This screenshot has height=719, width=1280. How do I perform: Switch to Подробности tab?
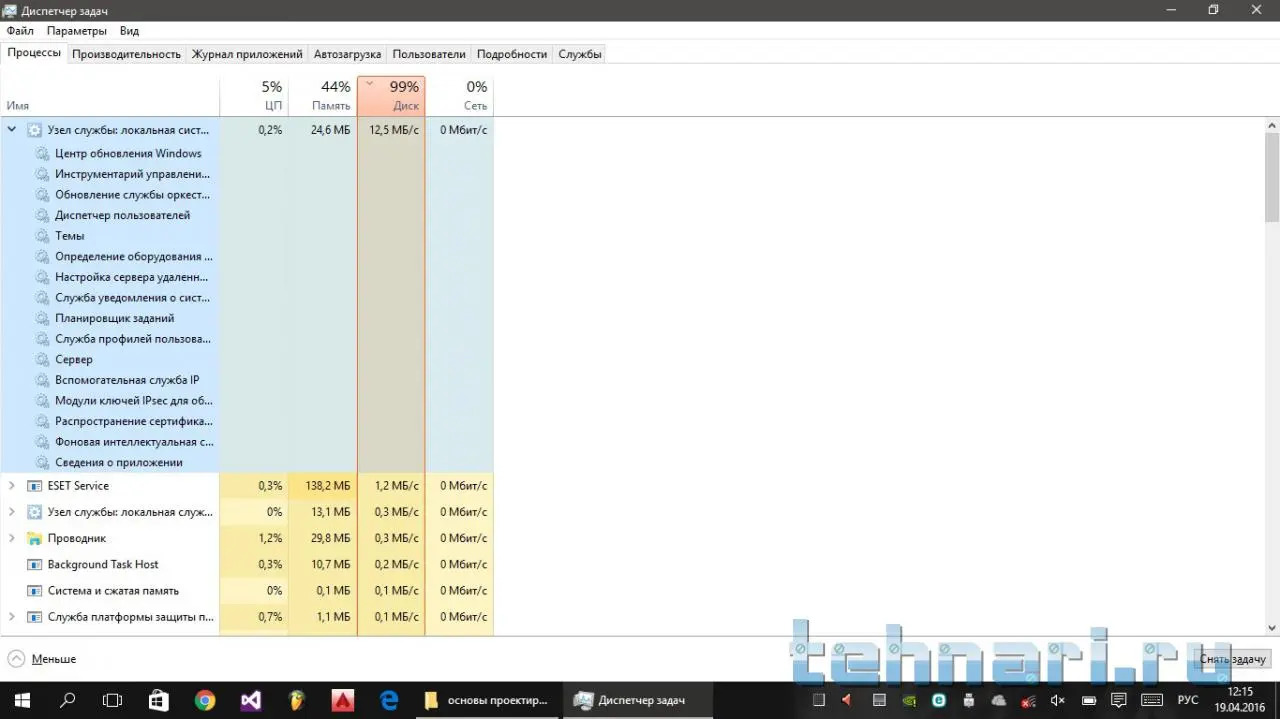(x=512, y=54)
